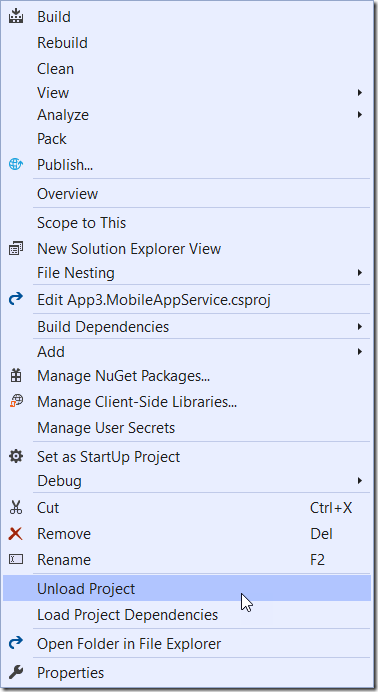Choose Cut from the menu

(x=187, y=508)
